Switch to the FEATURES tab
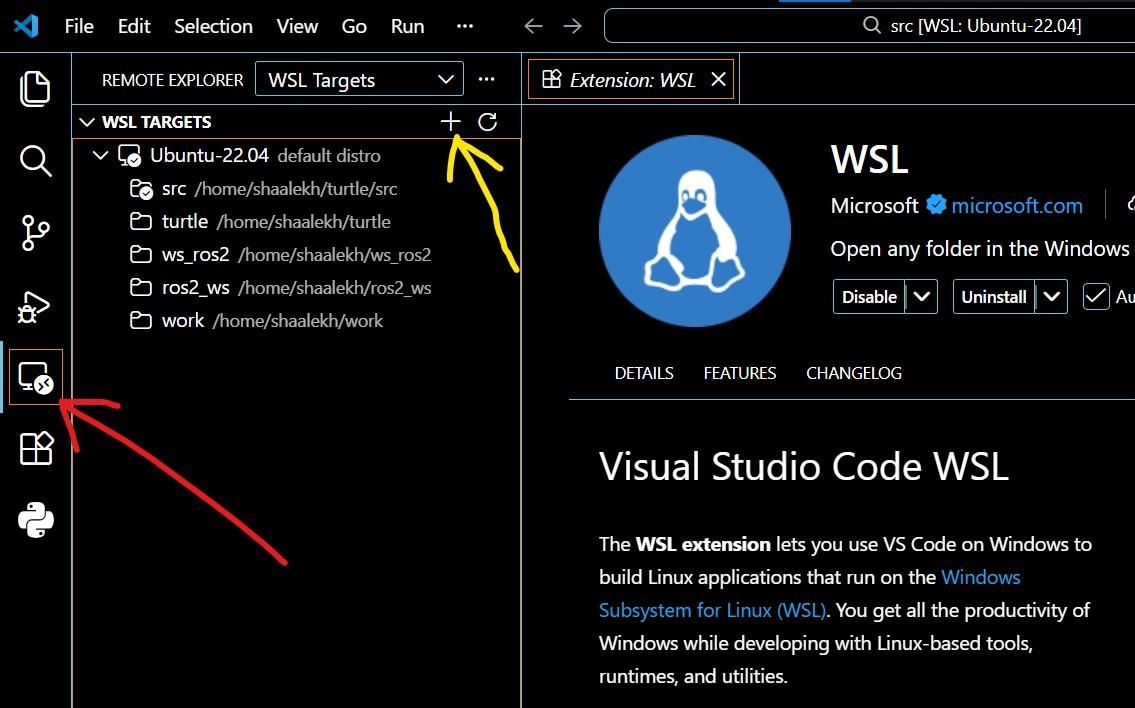Screen dimensions: 1135x708 739,372
